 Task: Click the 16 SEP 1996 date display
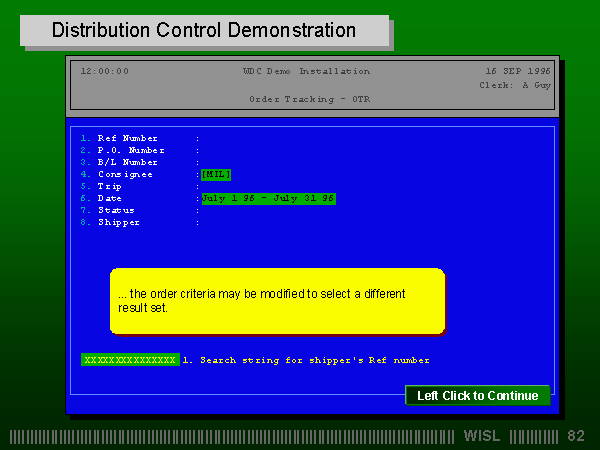[518, 71]
